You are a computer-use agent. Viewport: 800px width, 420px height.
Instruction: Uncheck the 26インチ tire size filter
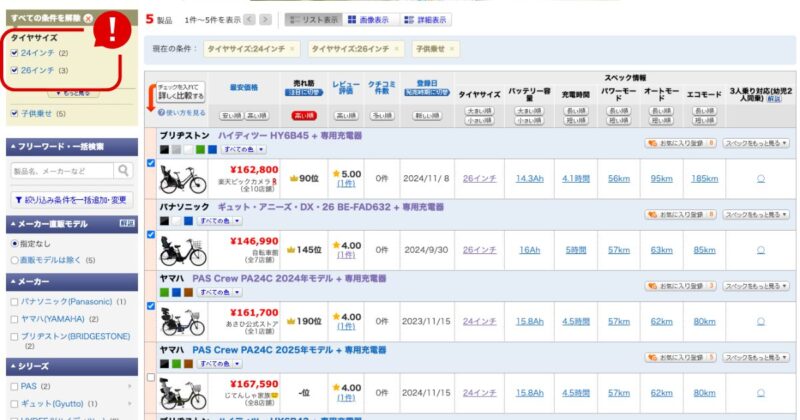coord(14,70)
